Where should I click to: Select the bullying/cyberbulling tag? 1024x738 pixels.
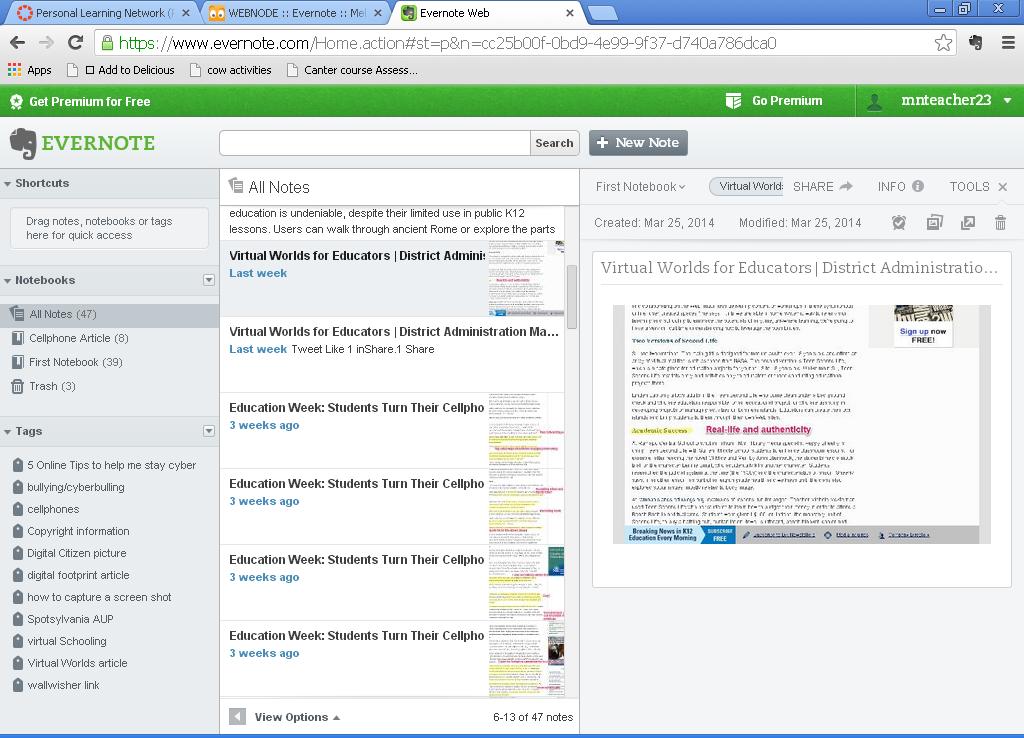[76, 487]
